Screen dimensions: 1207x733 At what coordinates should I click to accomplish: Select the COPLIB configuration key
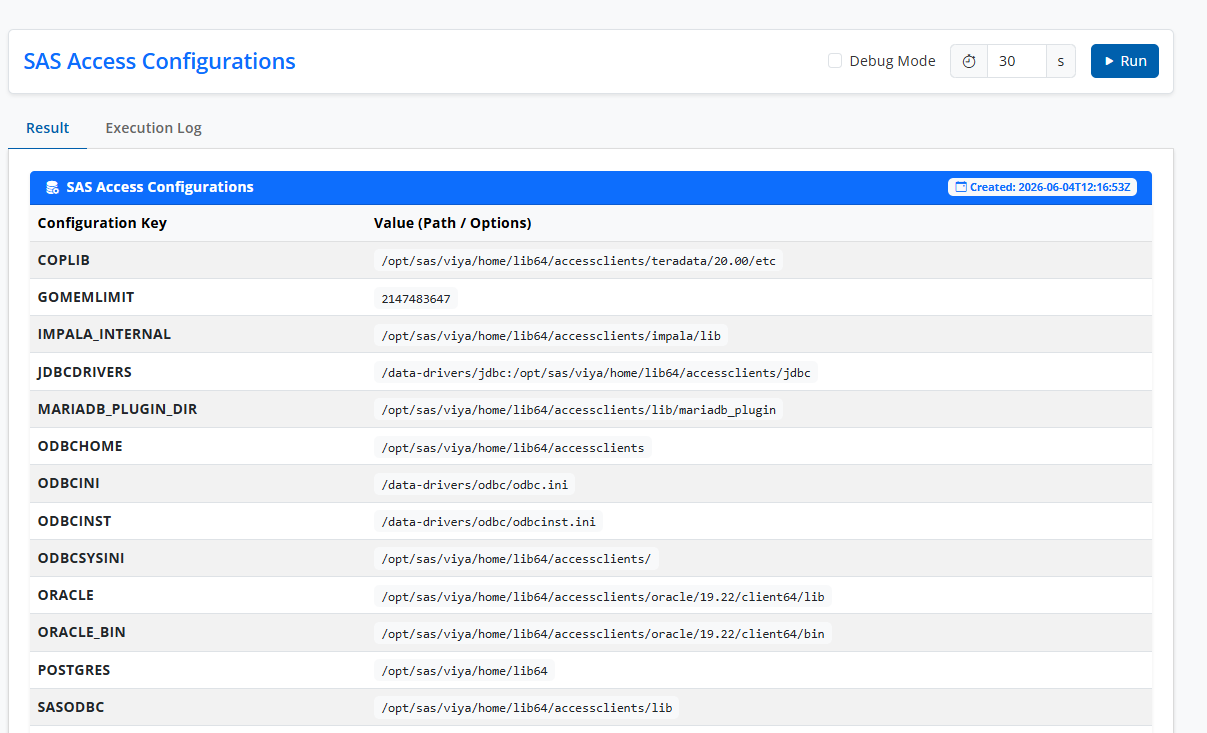click(64, 260)
